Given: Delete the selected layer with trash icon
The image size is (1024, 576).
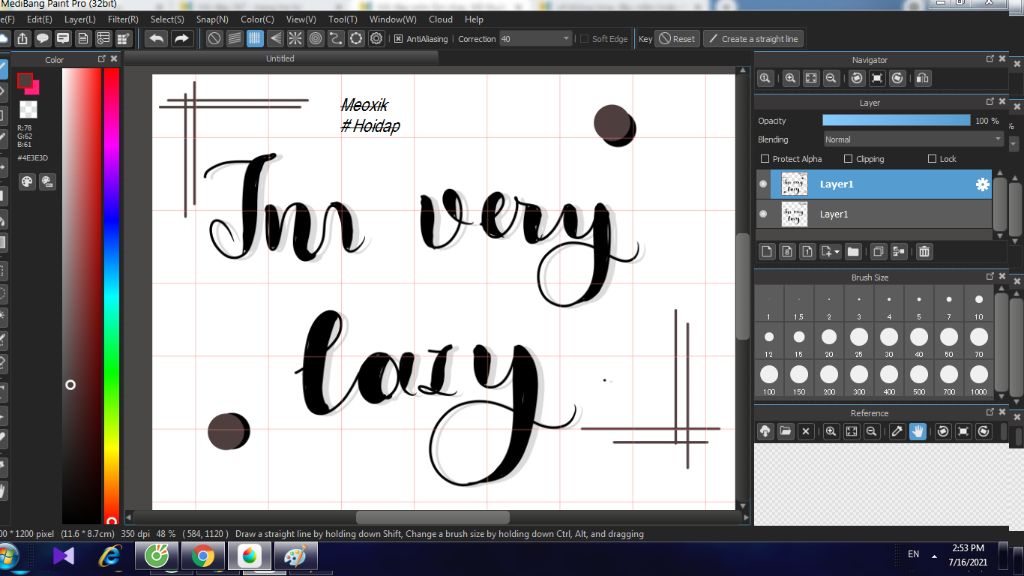Looking at the screenshot, I should pyautogui.click(x=924, y=251).
